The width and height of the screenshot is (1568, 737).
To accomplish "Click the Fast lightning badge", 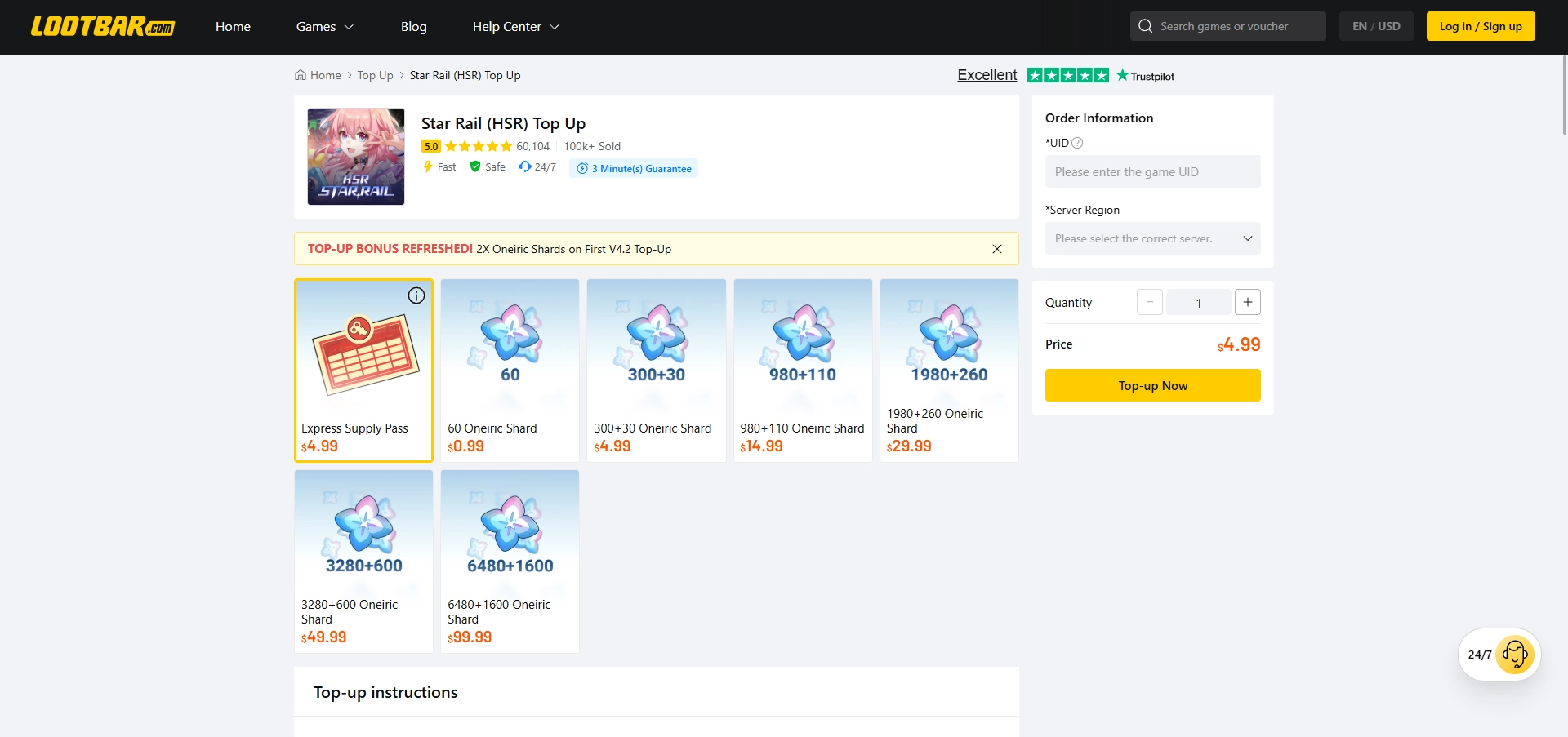I will 439,167.
